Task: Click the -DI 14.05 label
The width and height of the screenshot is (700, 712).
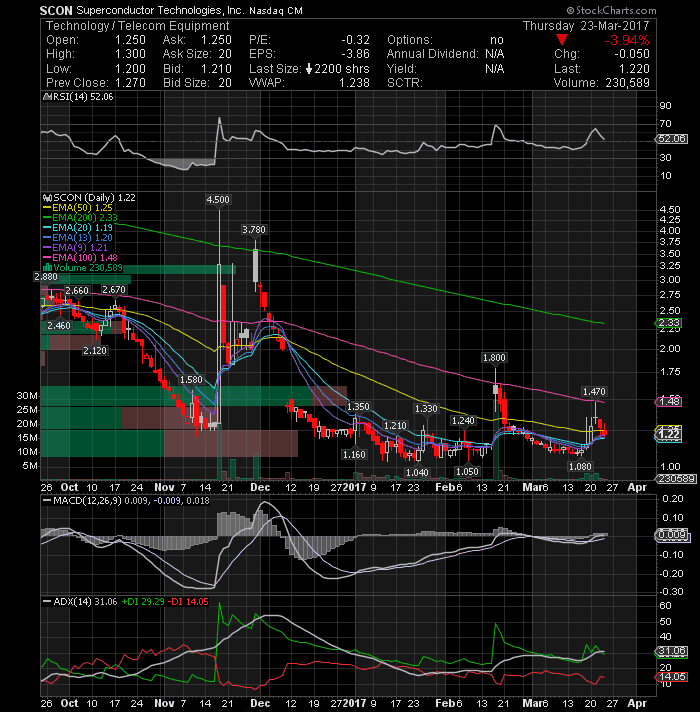Action: click(x=188, y=602)
